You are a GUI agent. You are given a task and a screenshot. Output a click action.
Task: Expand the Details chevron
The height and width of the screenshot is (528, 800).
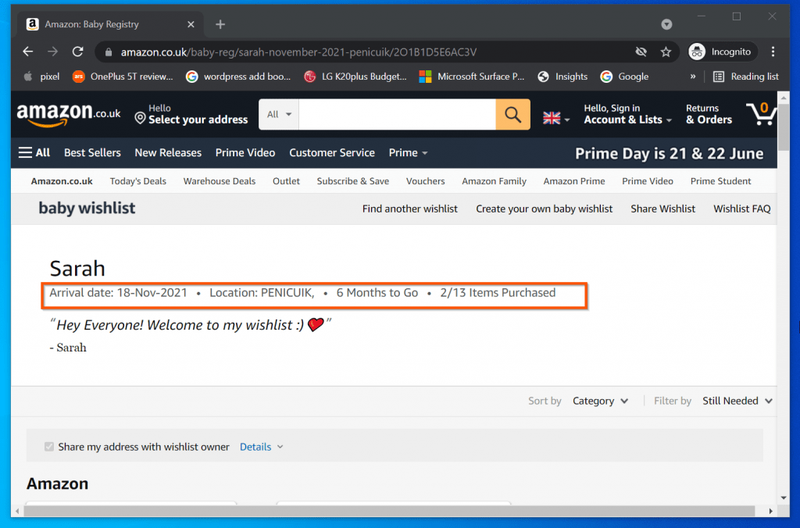(280, 447)
